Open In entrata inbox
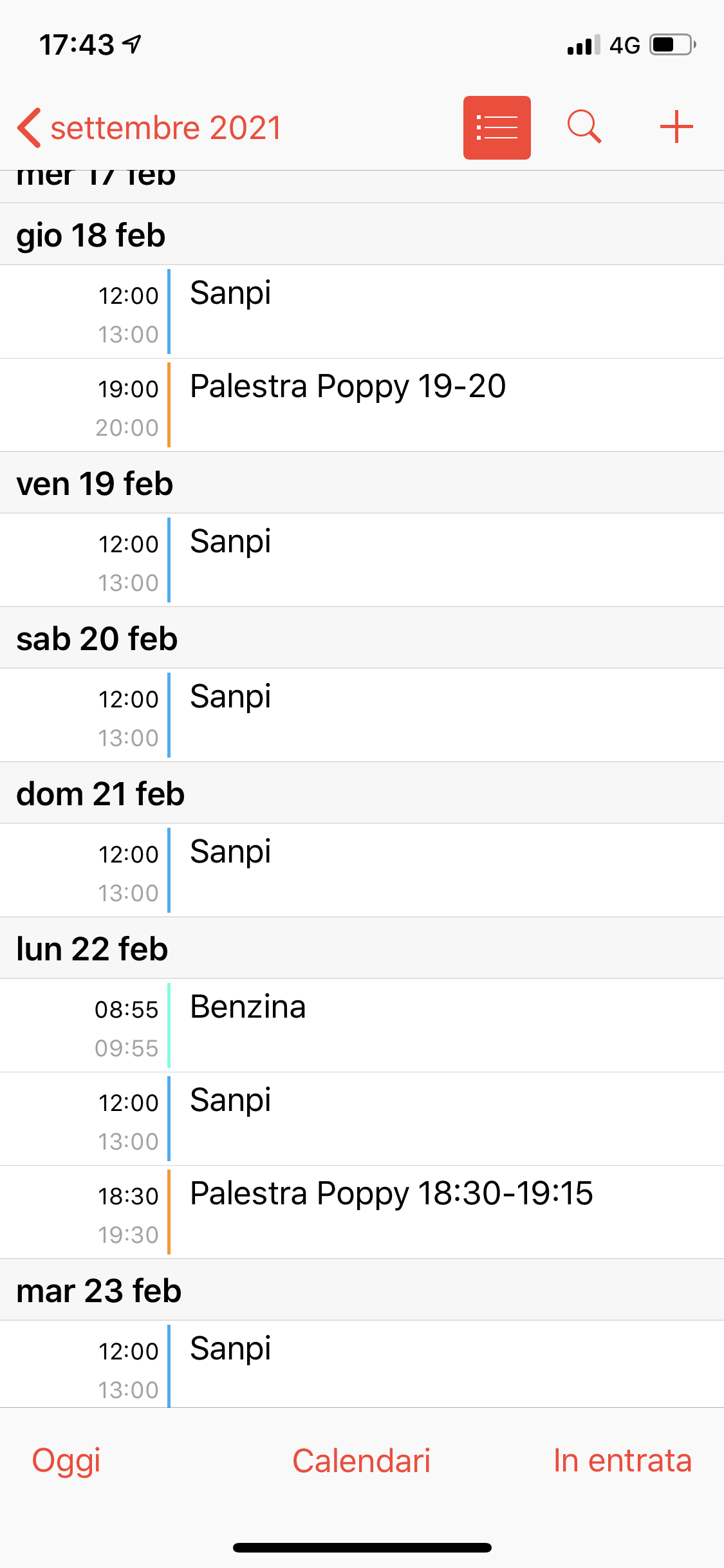Screen dimensions: 724x1568 tap(622, 1461)
